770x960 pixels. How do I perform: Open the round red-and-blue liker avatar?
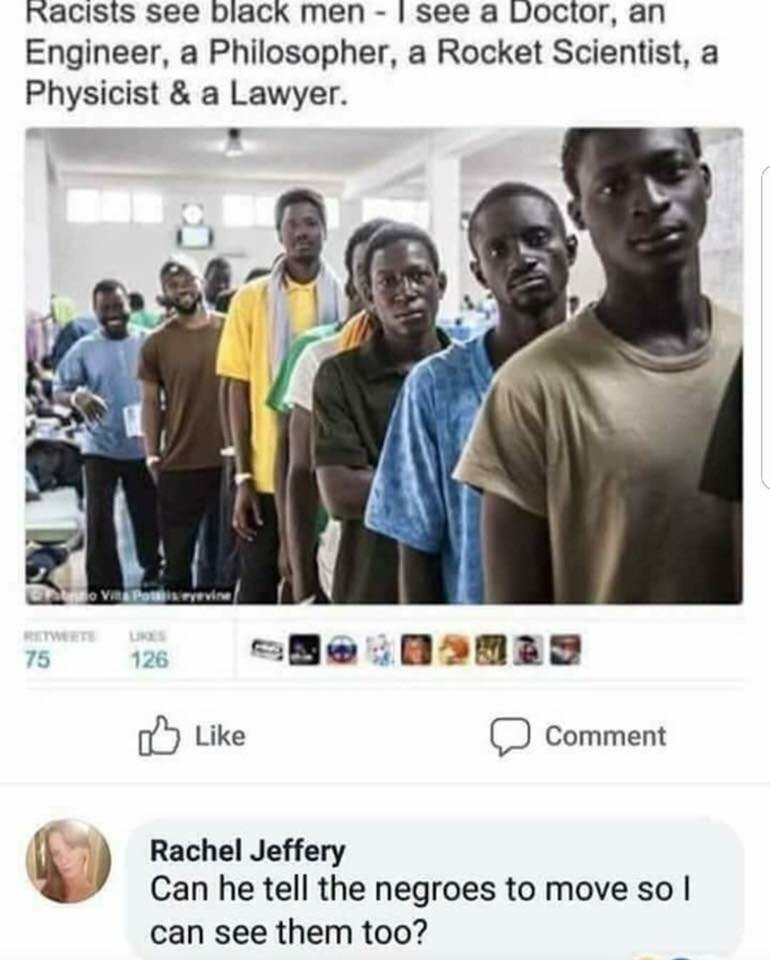tap(342, 650)
